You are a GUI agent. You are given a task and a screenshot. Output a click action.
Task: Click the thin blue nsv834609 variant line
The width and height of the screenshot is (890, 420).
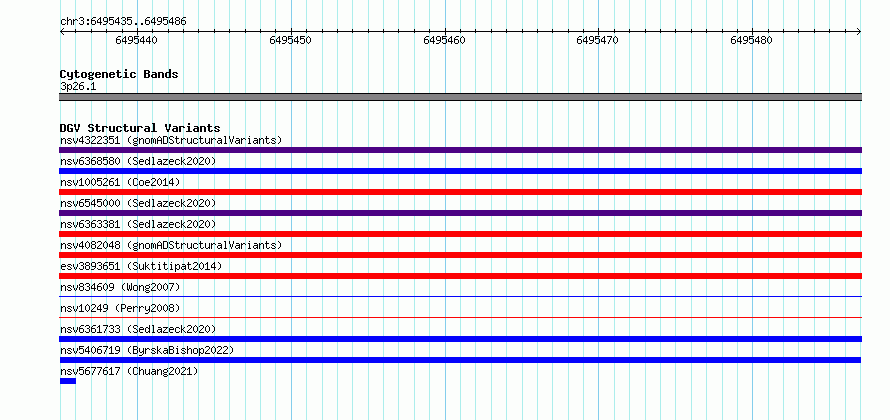point(460,296)
